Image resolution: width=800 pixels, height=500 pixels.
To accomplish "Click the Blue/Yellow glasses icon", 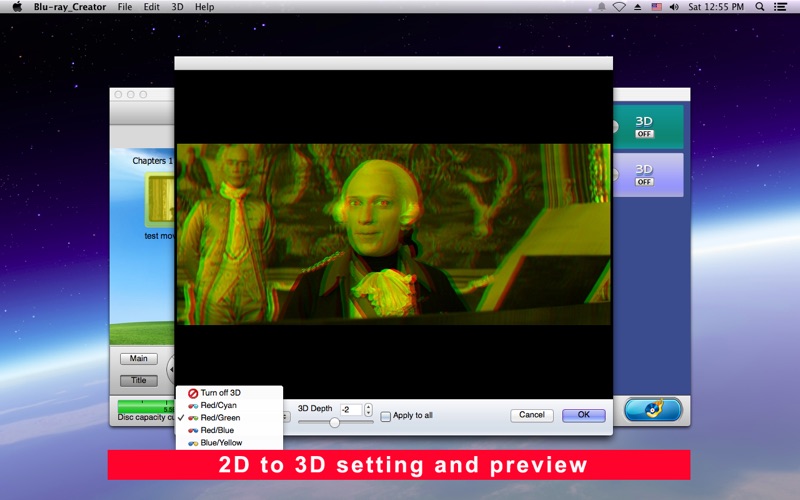I will point(193,443).
